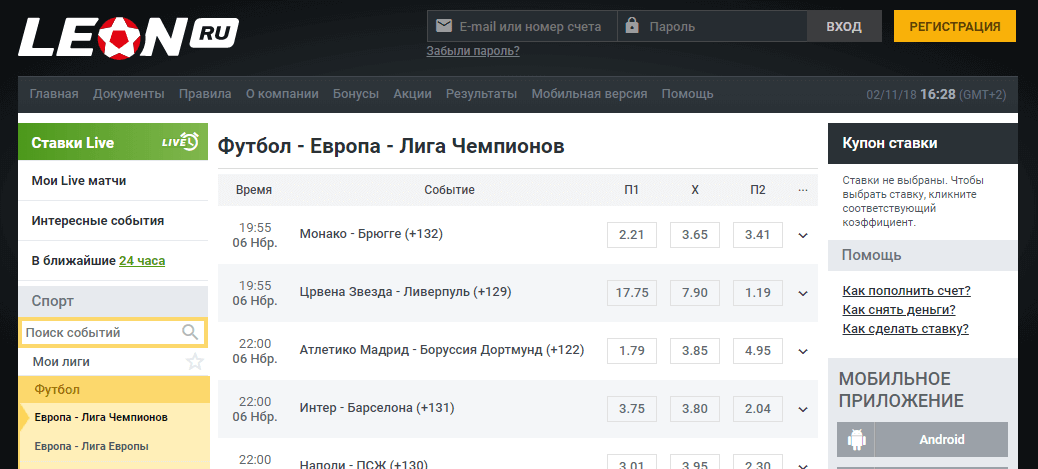Click the Интер - Барселона (+131) event name
1038x469 pixels.
(x=377, y=409)
